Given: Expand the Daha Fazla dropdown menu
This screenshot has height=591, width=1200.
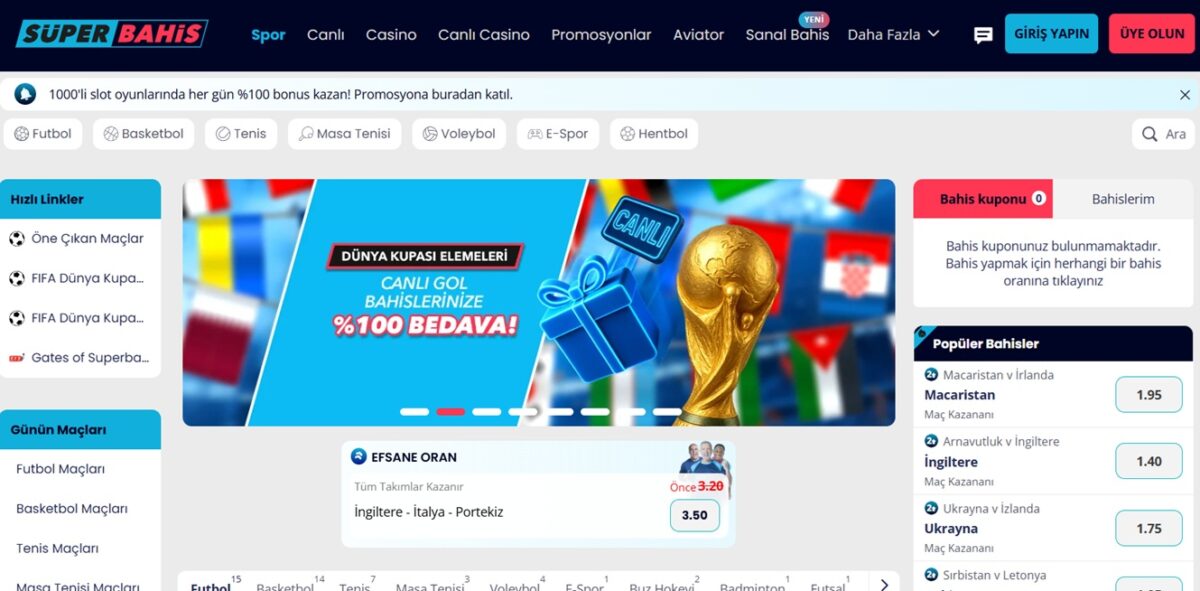Looking at the screenshot, I should 894,34.
